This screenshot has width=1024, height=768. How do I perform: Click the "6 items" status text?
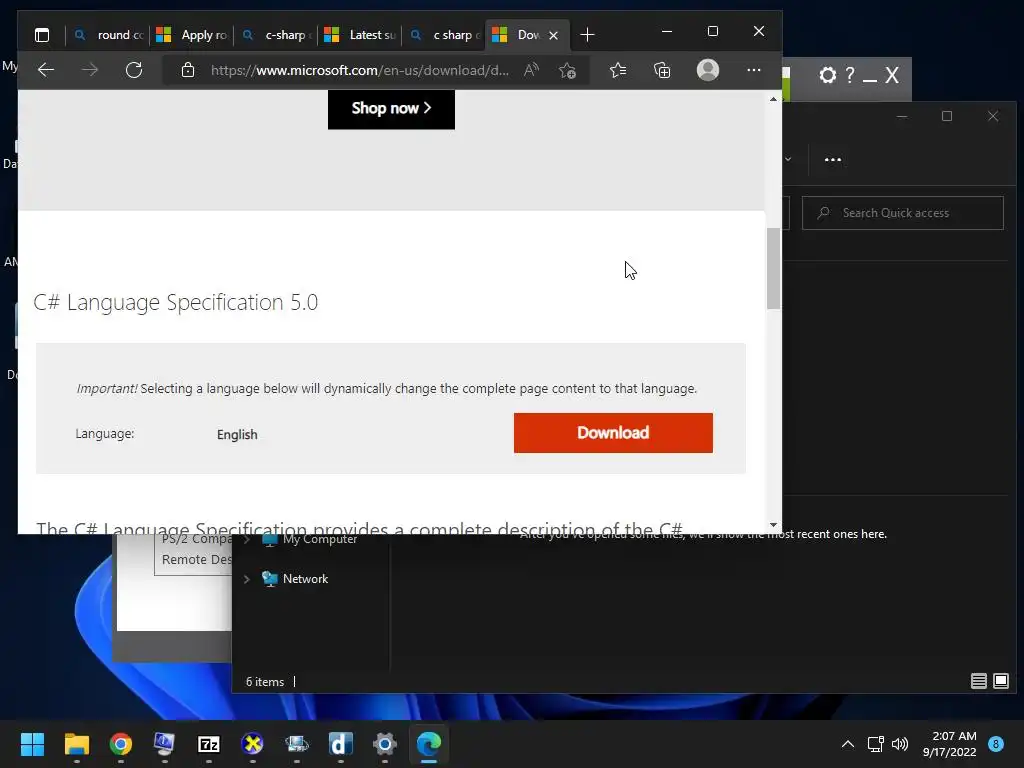coord(264,682)
